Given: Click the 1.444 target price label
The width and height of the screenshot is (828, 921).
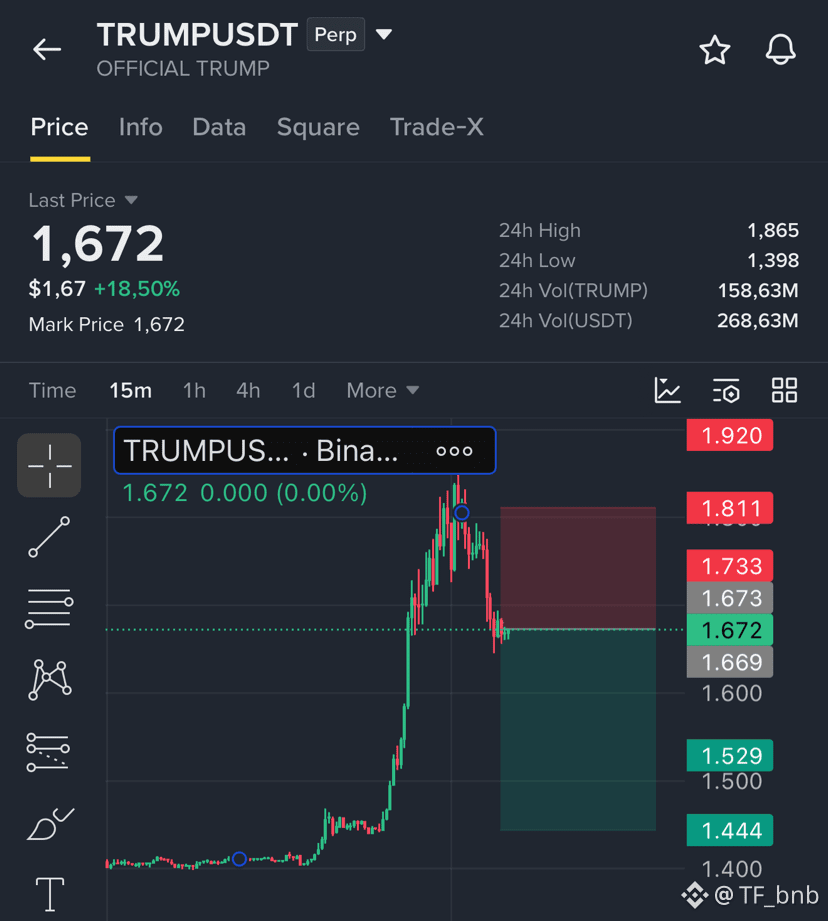Looking at the screenshot, I should (x=730, y=831).
